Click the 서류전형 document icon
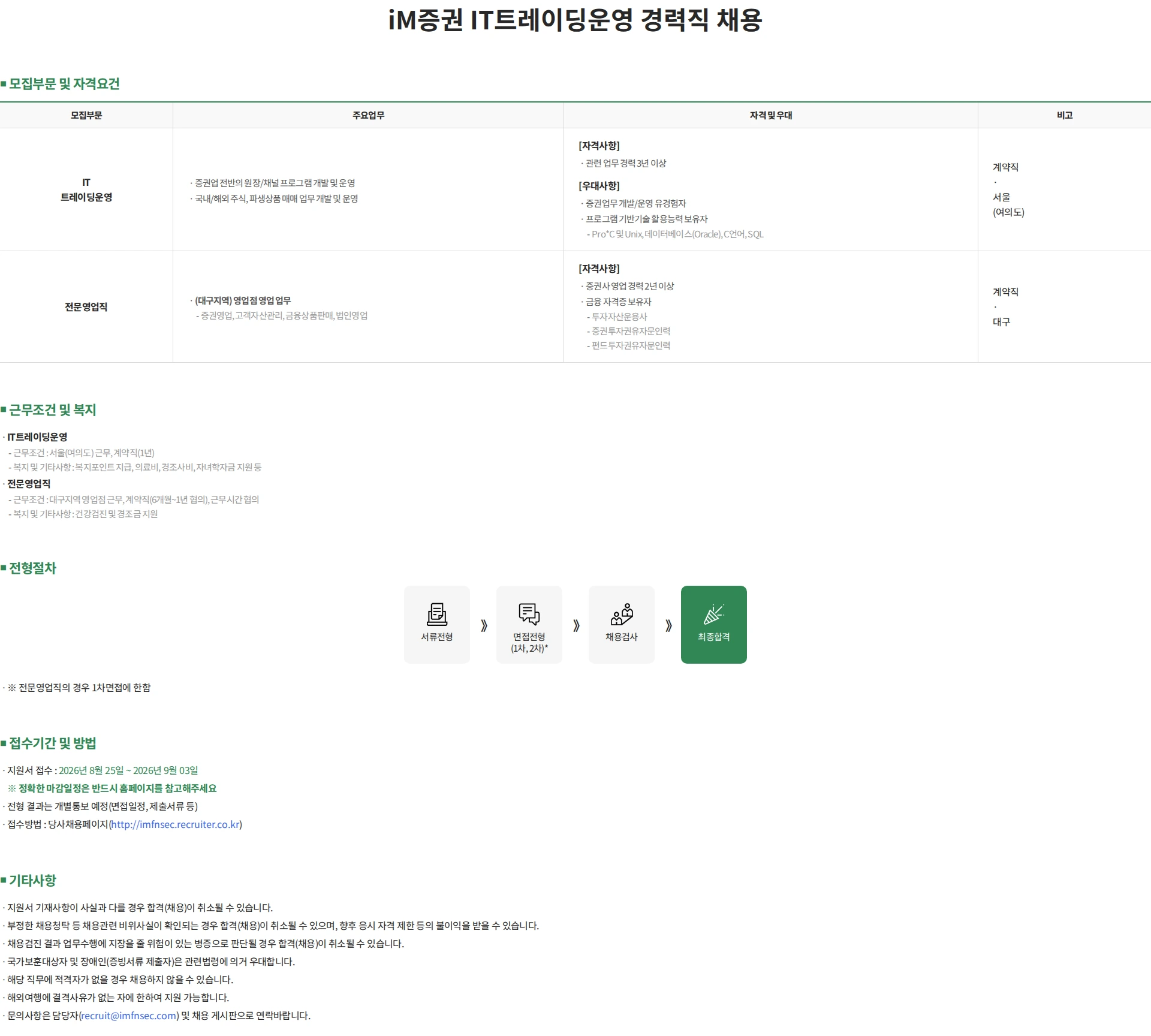 click(437, 615)
